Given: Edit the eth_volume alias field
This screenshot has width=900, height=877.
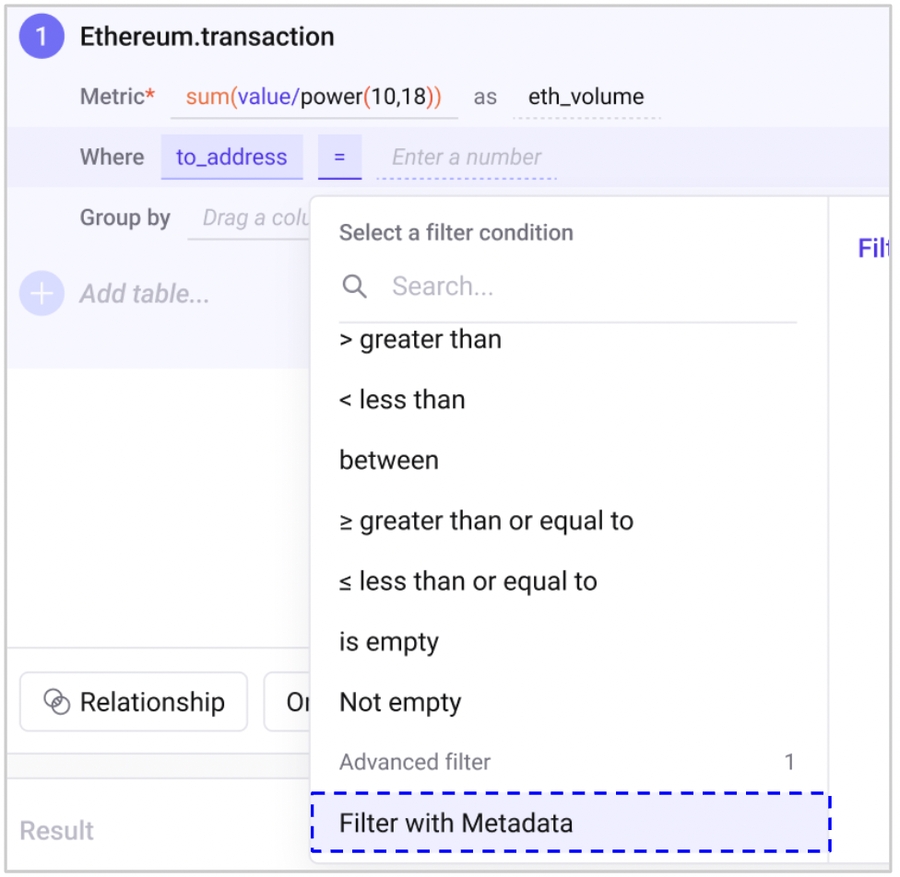Looking at the screenshot, I should pyautogui.click(x=586, y=97).
